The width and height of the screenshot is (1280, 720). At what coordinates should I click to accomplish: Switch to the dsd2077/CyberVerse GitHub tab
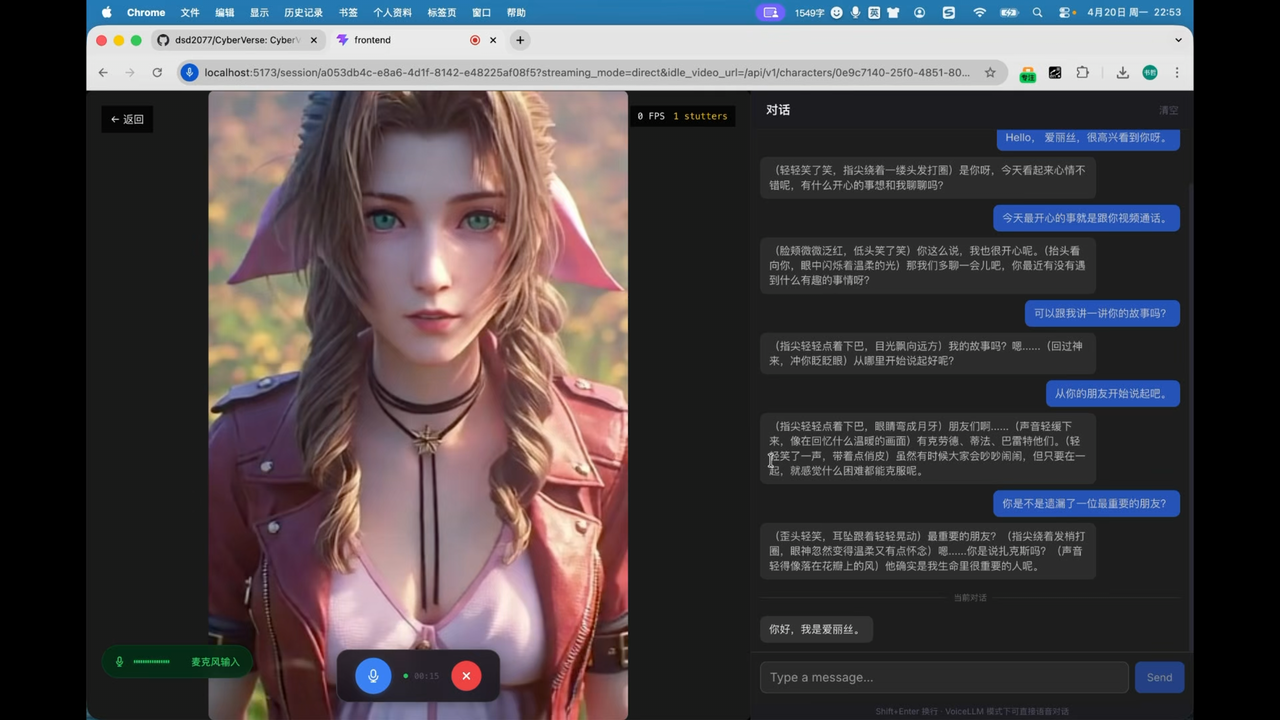235,40
